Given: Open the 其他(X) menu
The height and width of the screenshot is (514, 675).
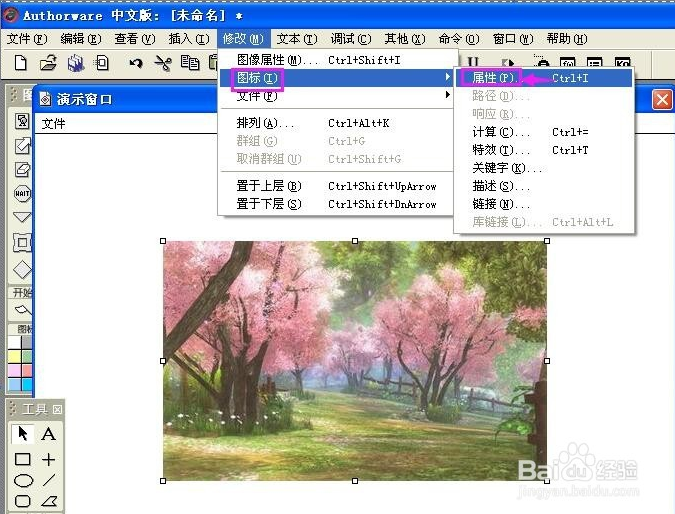Looking at the screenshot, I should [x=405, y=39].
